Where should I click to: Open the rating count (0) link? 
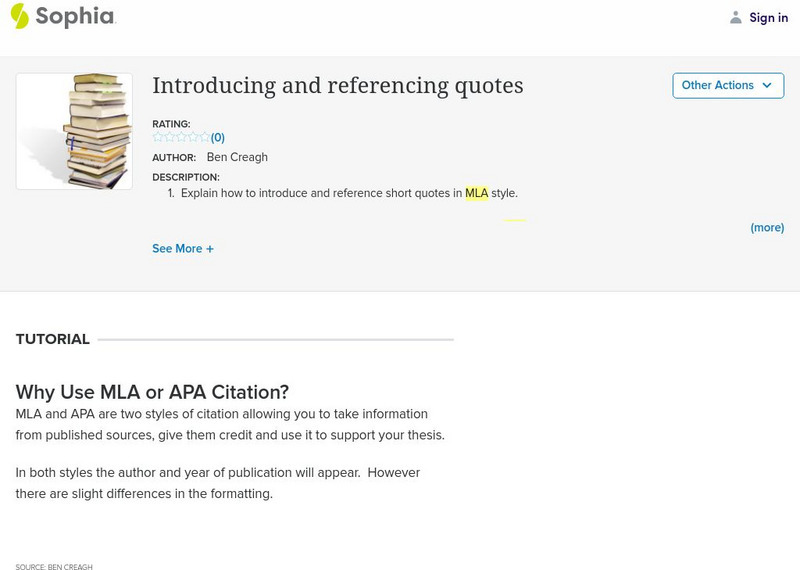218,138
